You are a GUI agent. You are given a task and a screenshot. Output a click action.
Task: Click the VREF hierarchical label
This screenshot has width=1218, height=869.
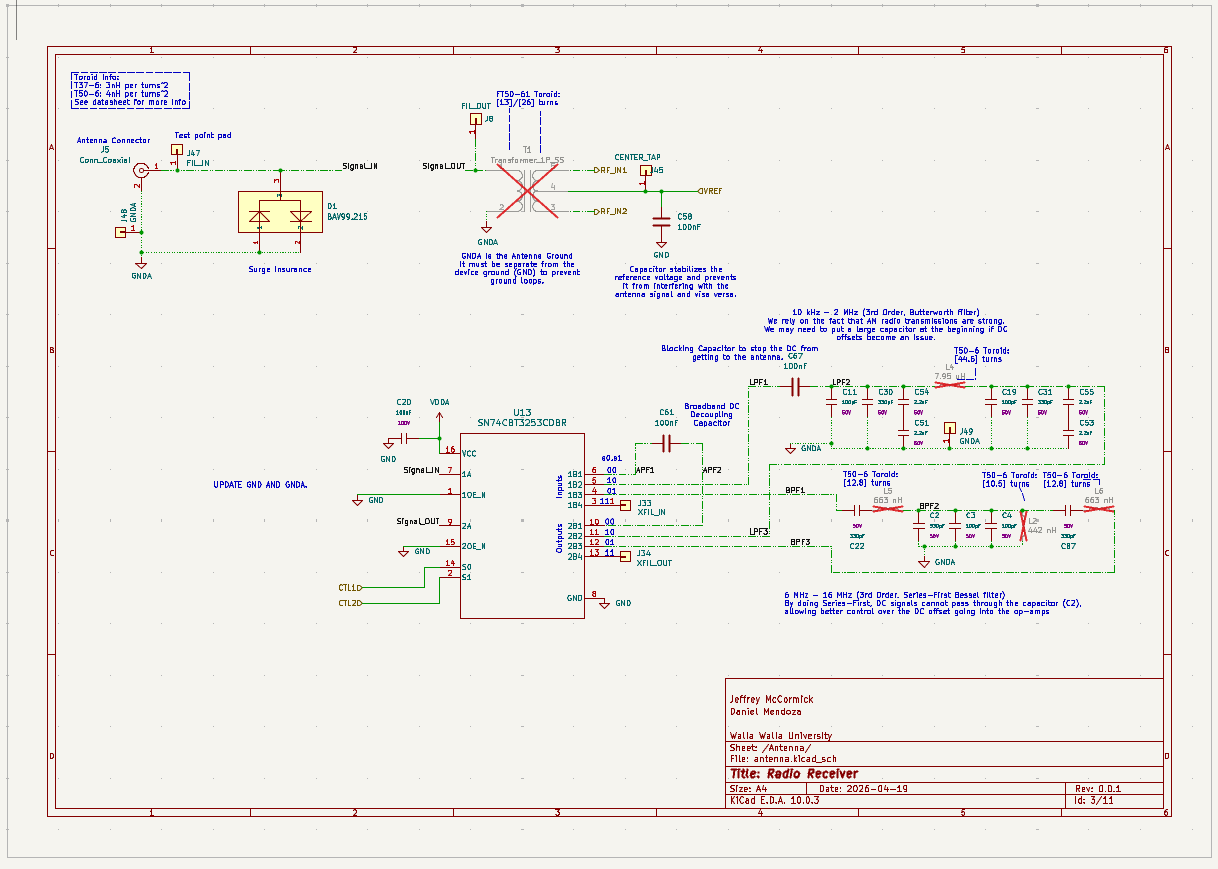click(x=708, y=190)
